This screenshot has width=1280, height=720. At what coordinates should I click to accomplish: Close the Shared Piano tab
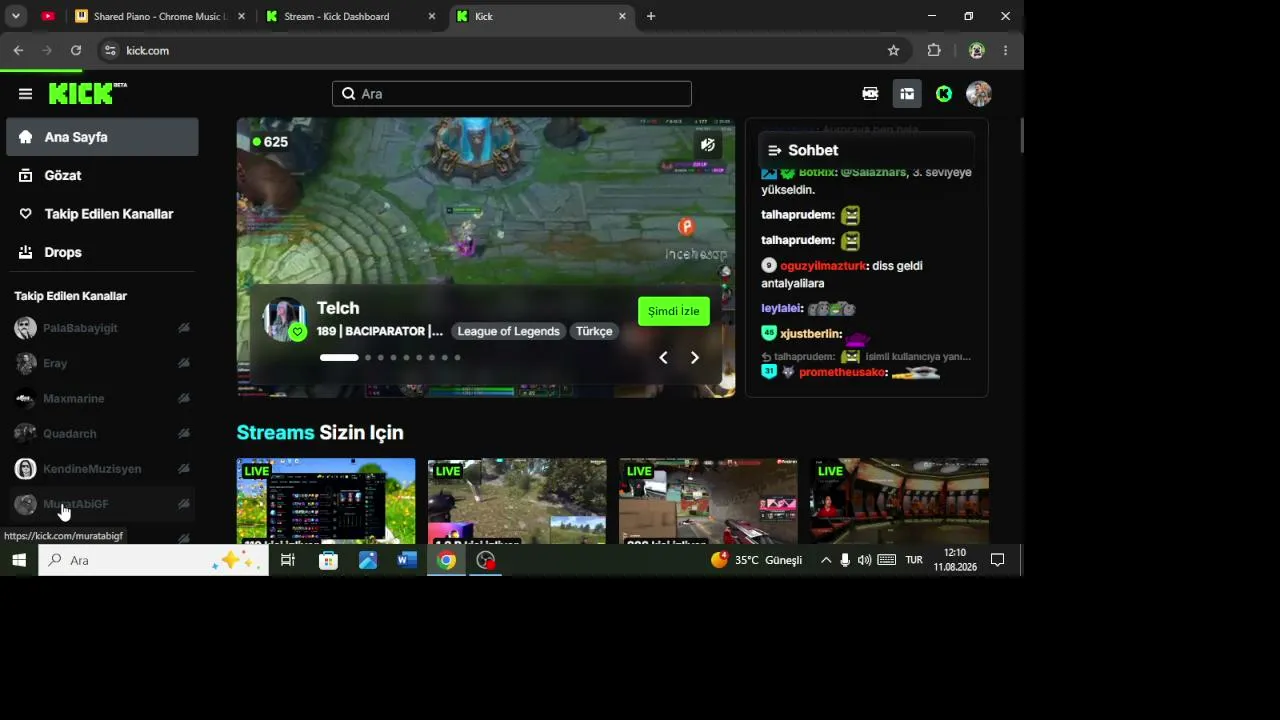pyautogui.click(x=241, y=16)
